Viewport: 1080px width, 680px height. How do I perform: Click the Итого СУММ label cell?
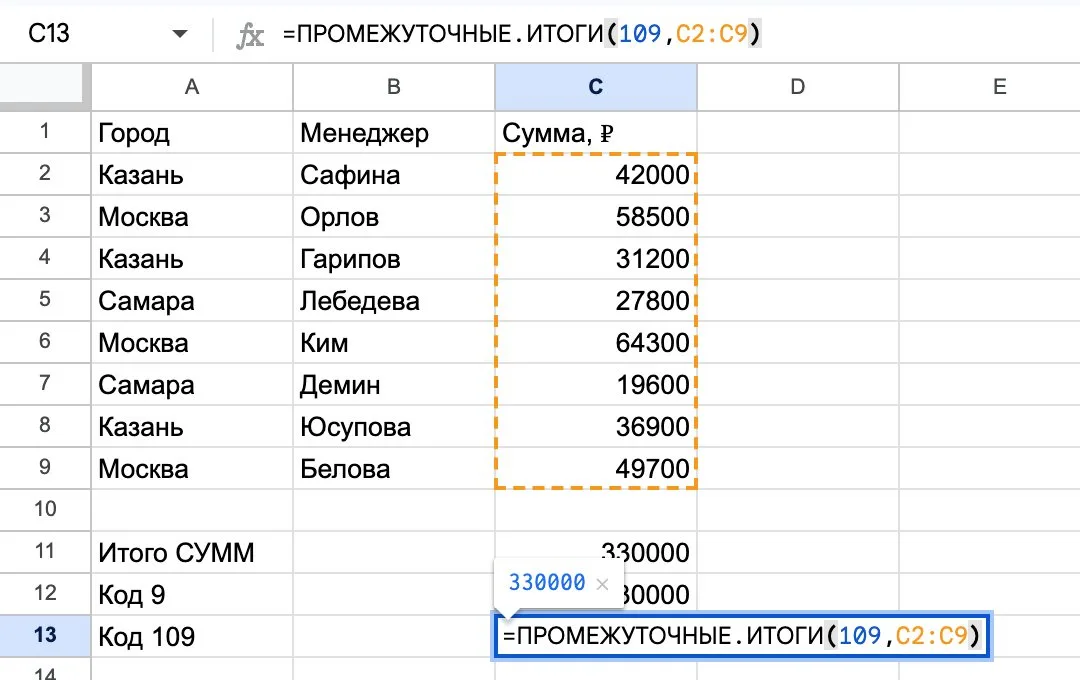pyautogui.click(x=192, y=553)
